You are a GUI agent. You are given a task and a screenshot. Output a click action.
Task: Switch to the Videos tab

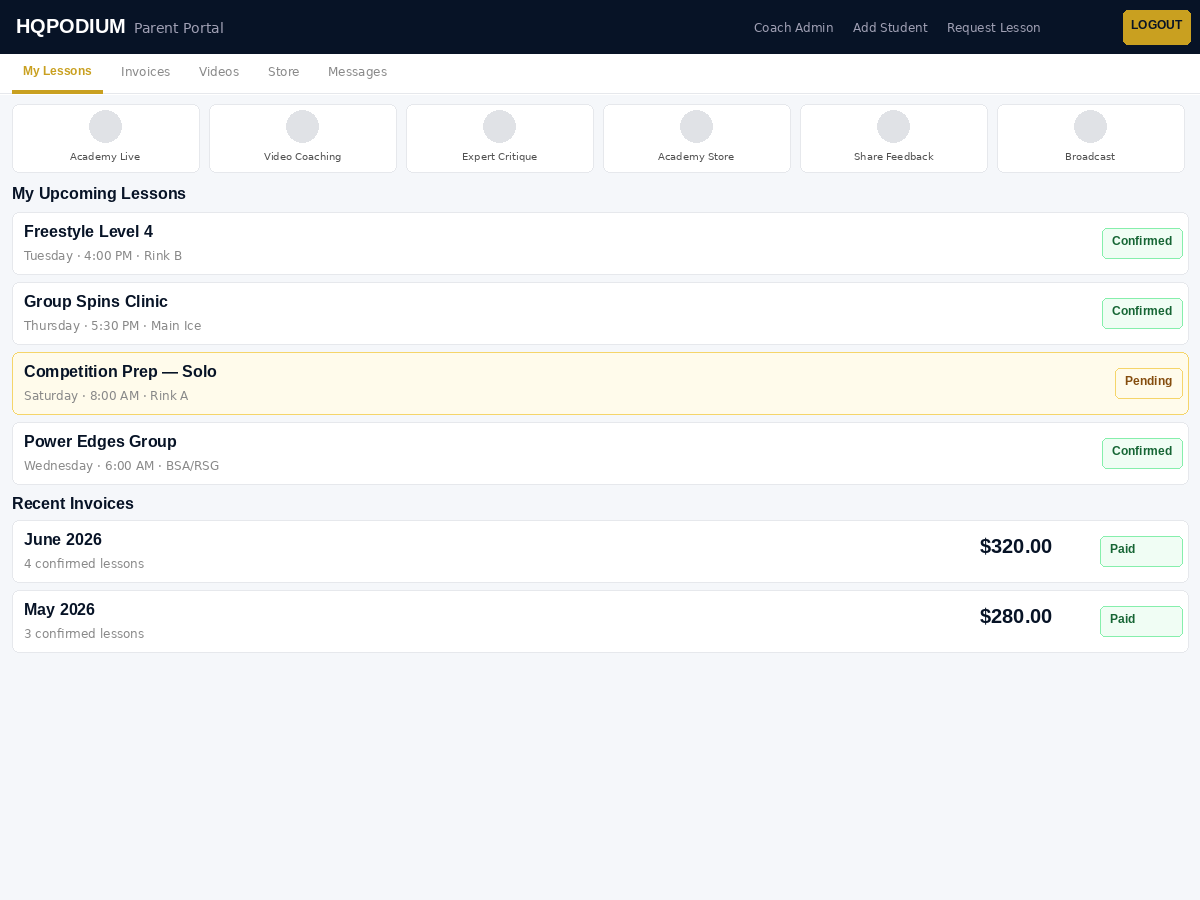[219, 72]
